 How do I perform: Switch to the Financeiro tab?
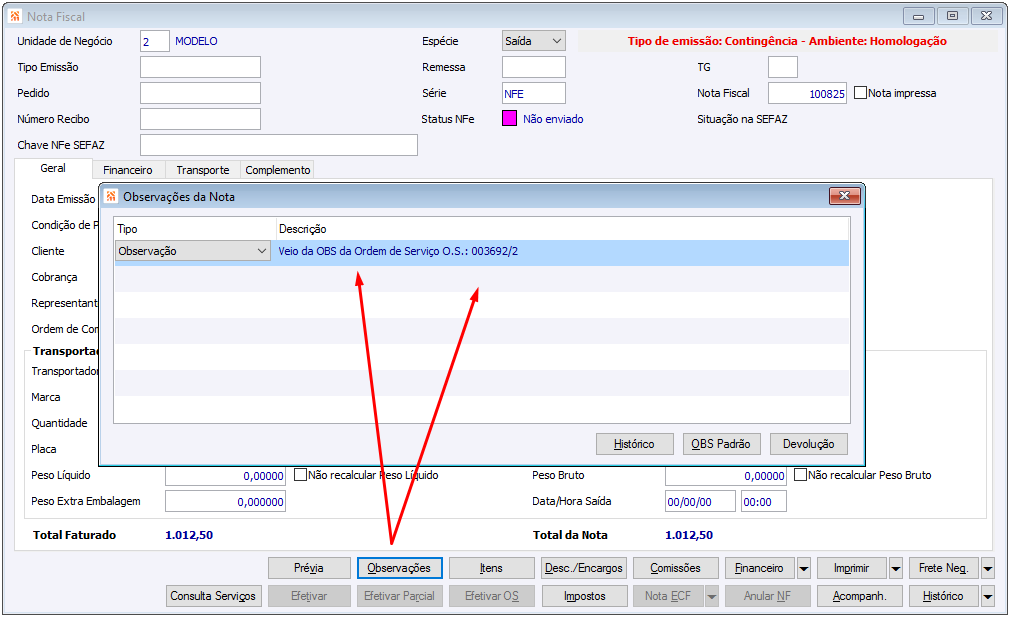[x=128, y=170]
